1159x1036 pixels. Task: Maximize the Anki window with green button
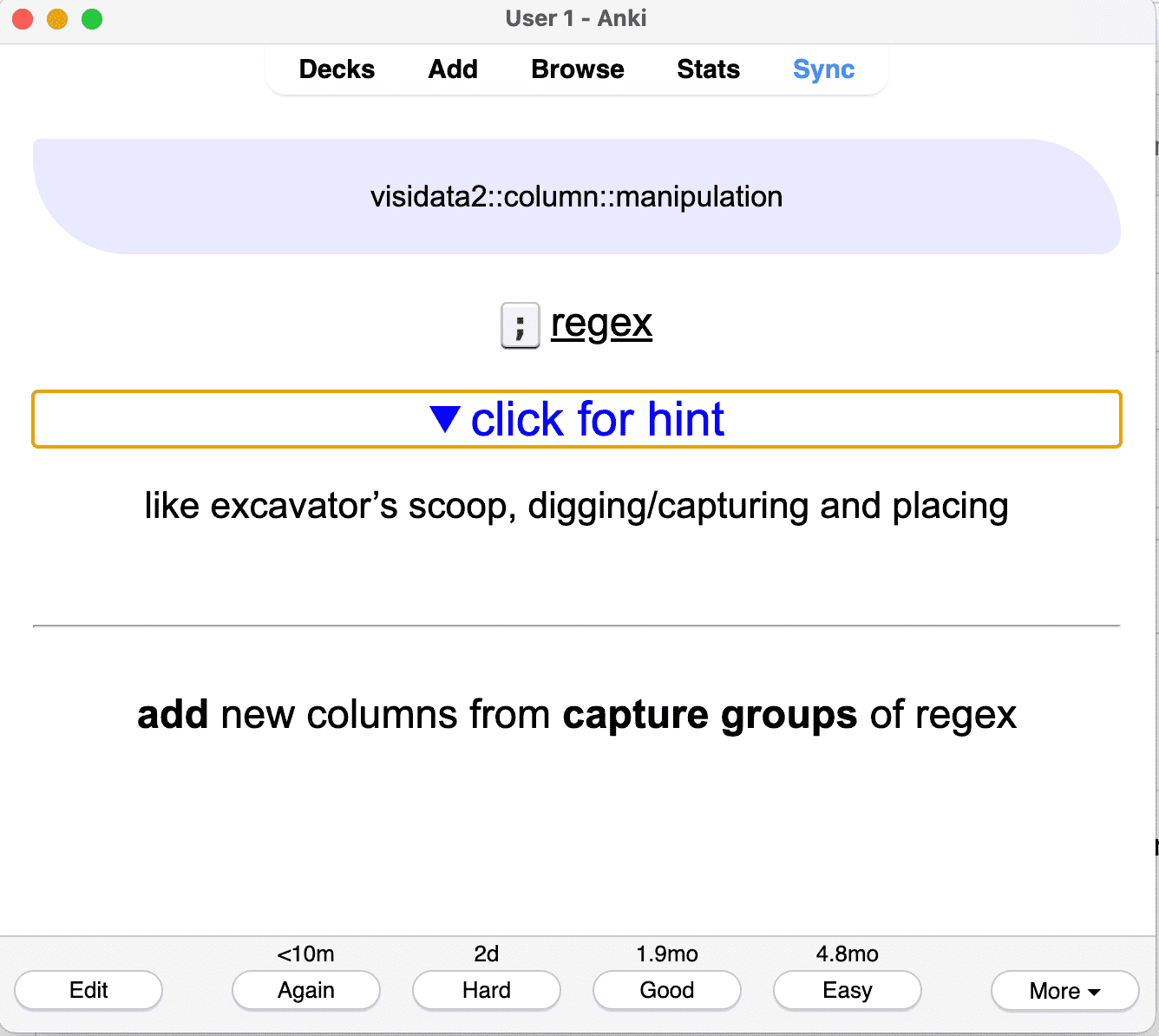click(92, 19)
